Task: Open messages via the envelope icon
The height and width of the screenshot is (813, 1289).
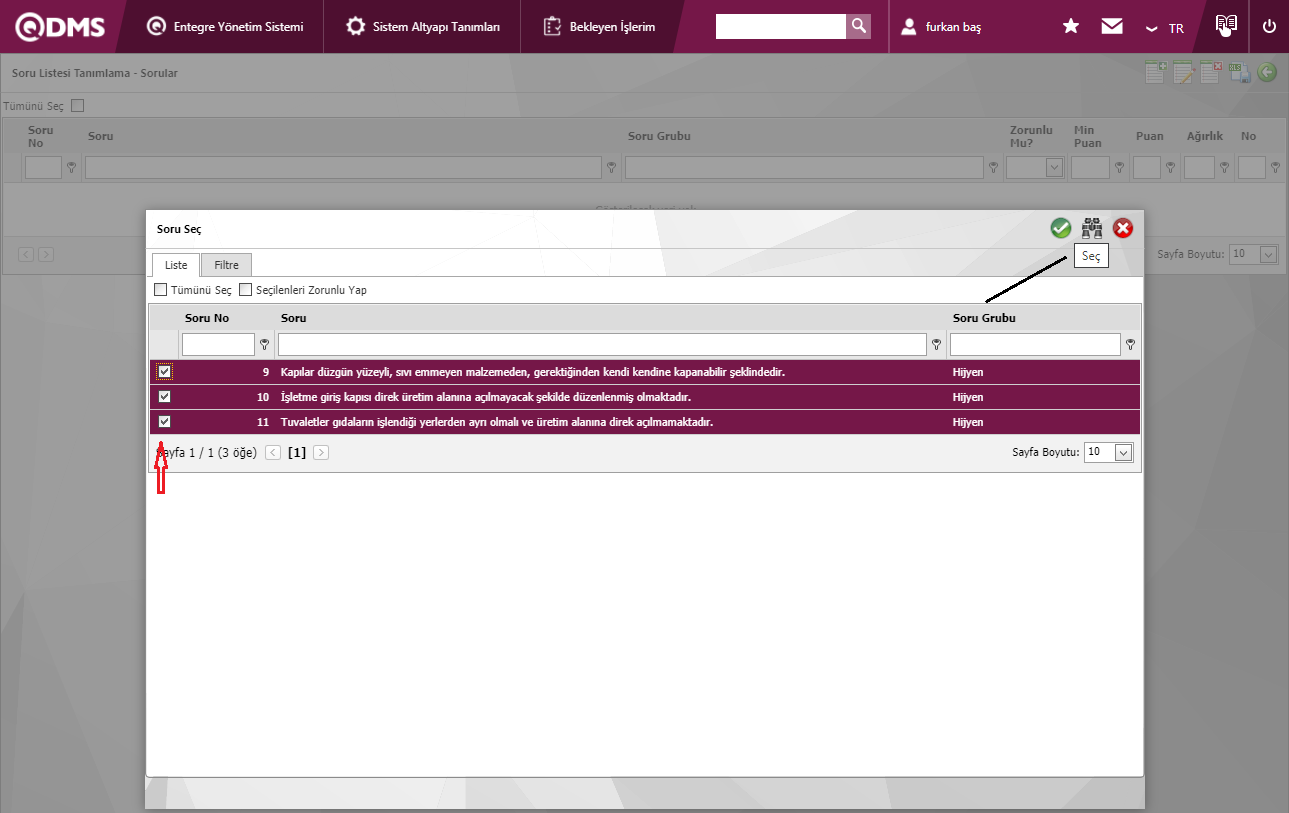Action: [x=1112, y=27]
